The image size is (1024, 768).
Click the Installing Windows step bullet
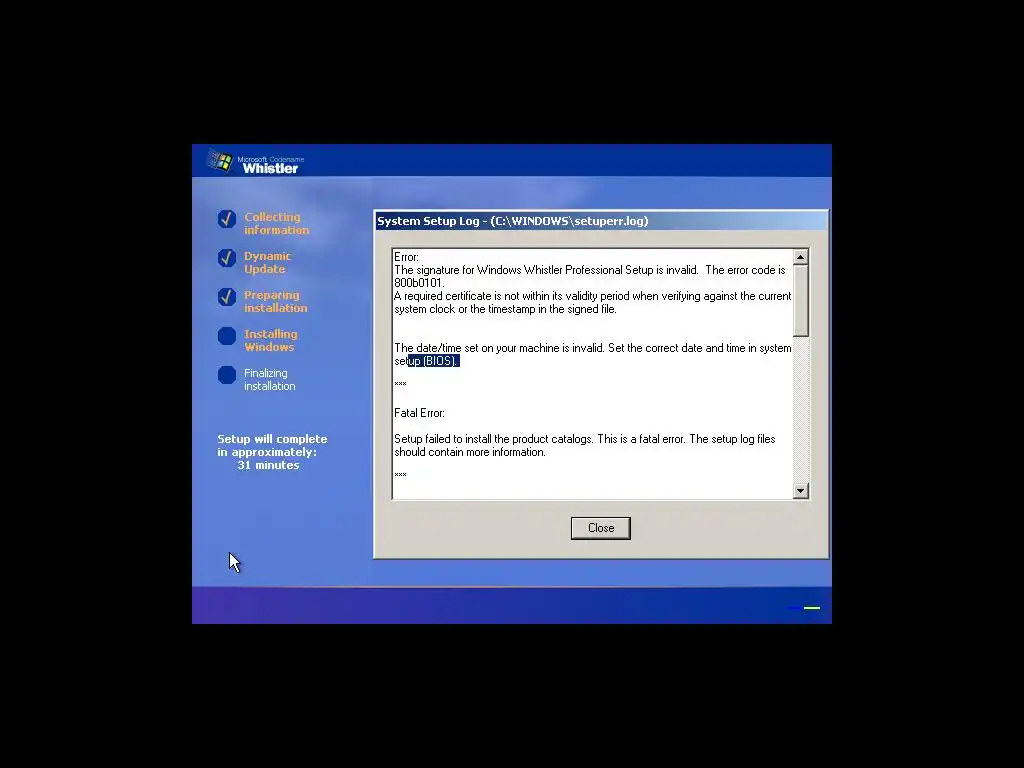pos(227,336)
